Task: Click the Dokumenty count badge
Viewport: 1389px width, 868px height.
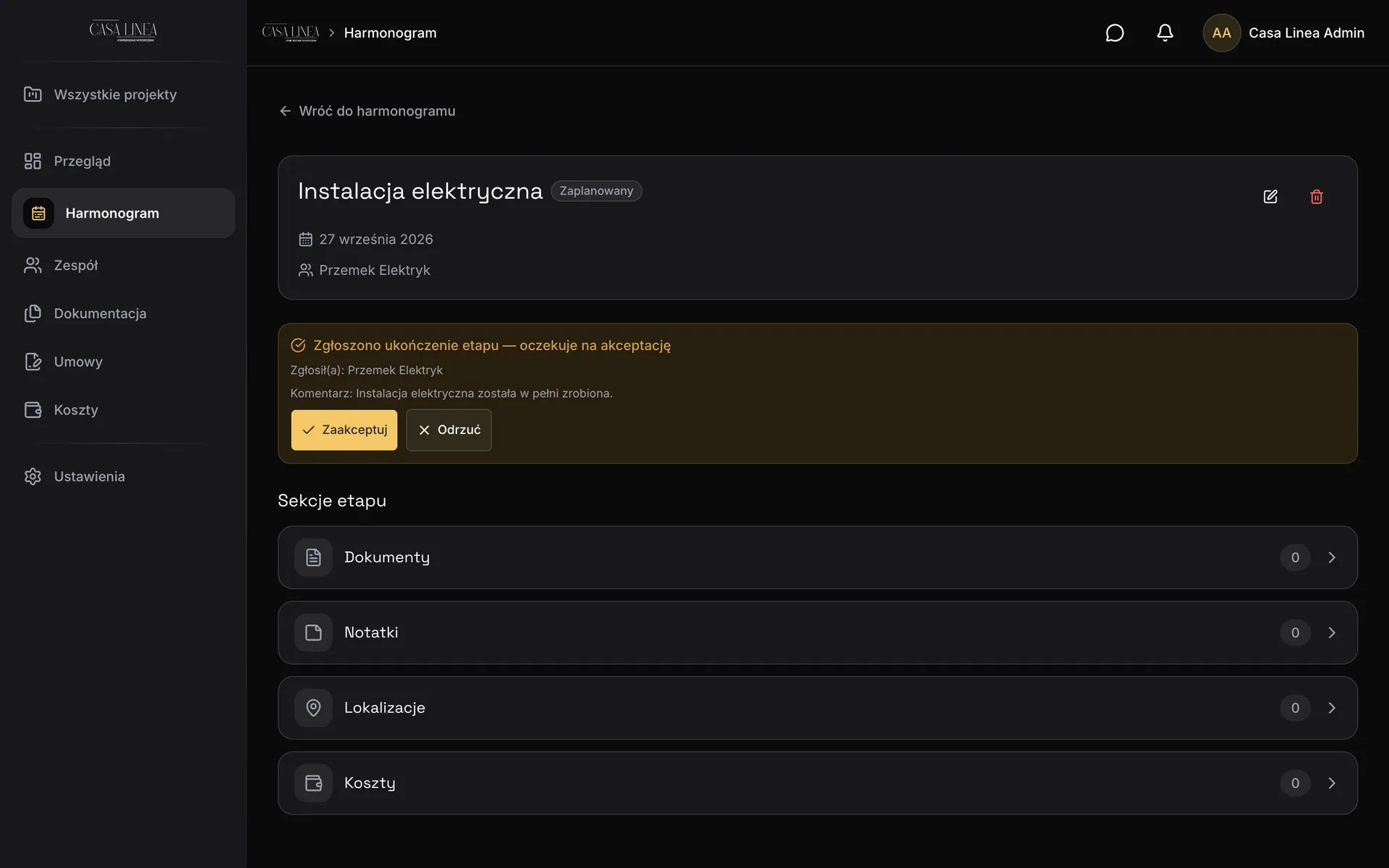Action: pyautogui.click(x=1295, y=557)
